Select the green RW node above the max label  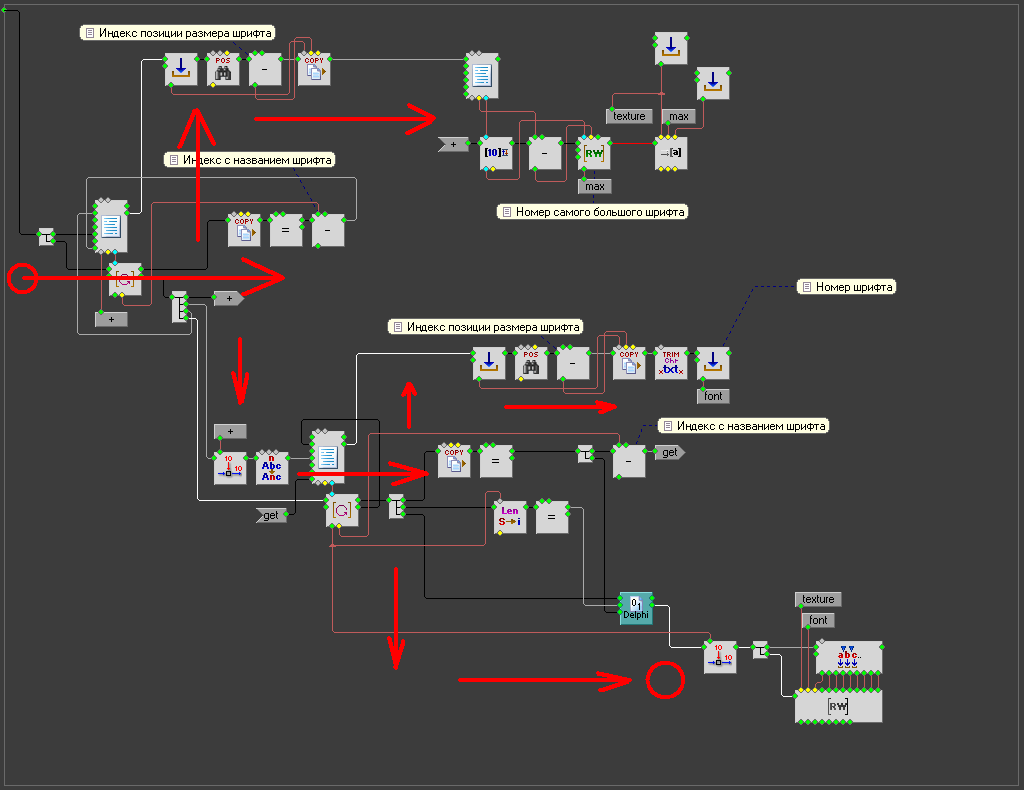[594, 153]
